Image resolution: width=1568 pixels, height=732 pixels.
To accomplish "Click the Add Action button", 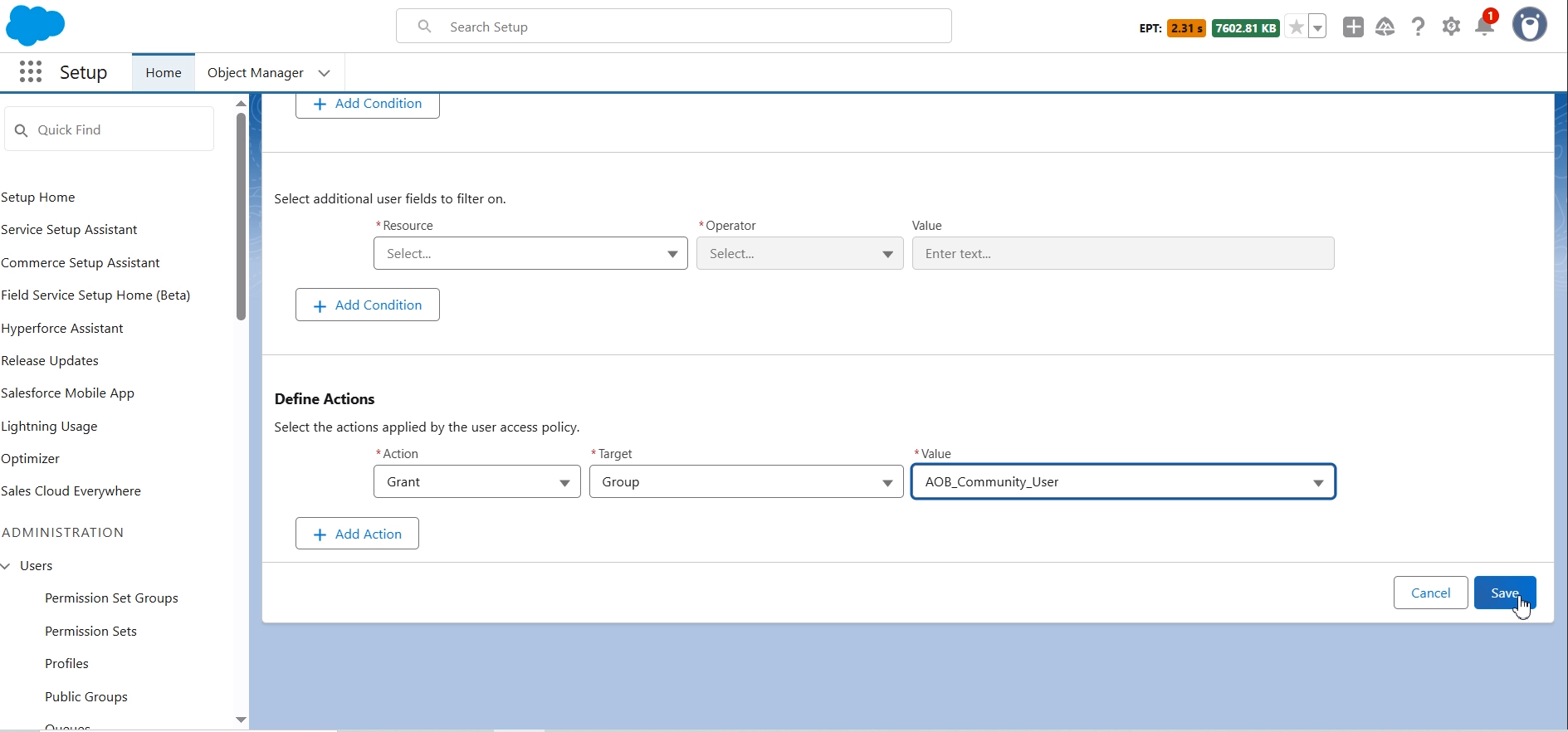I will tap(357, 534).
